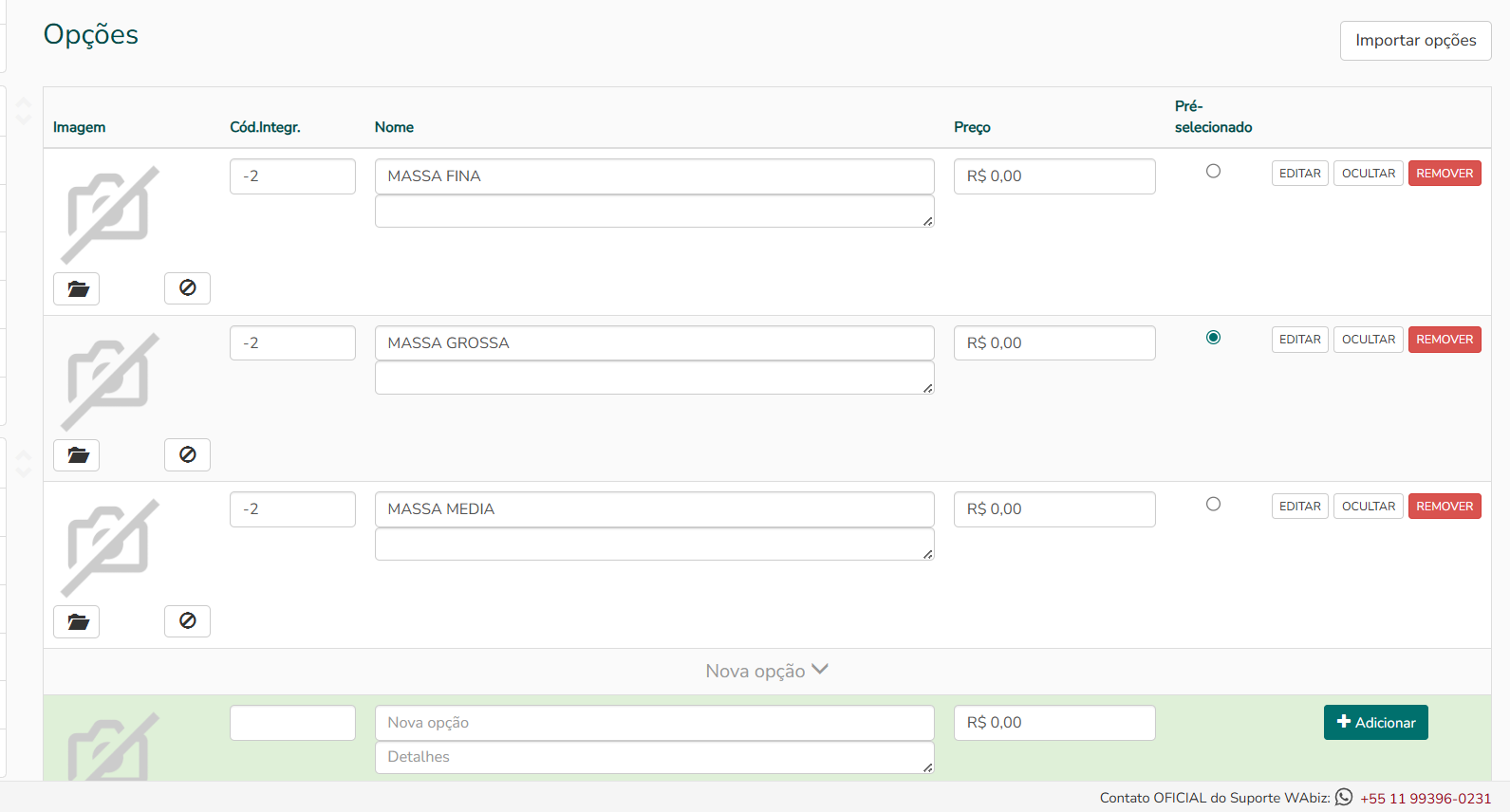Click the MASSA FINA no-photo placeholder
Viewport: 1510px width, 812px height.
click(110, 214)
